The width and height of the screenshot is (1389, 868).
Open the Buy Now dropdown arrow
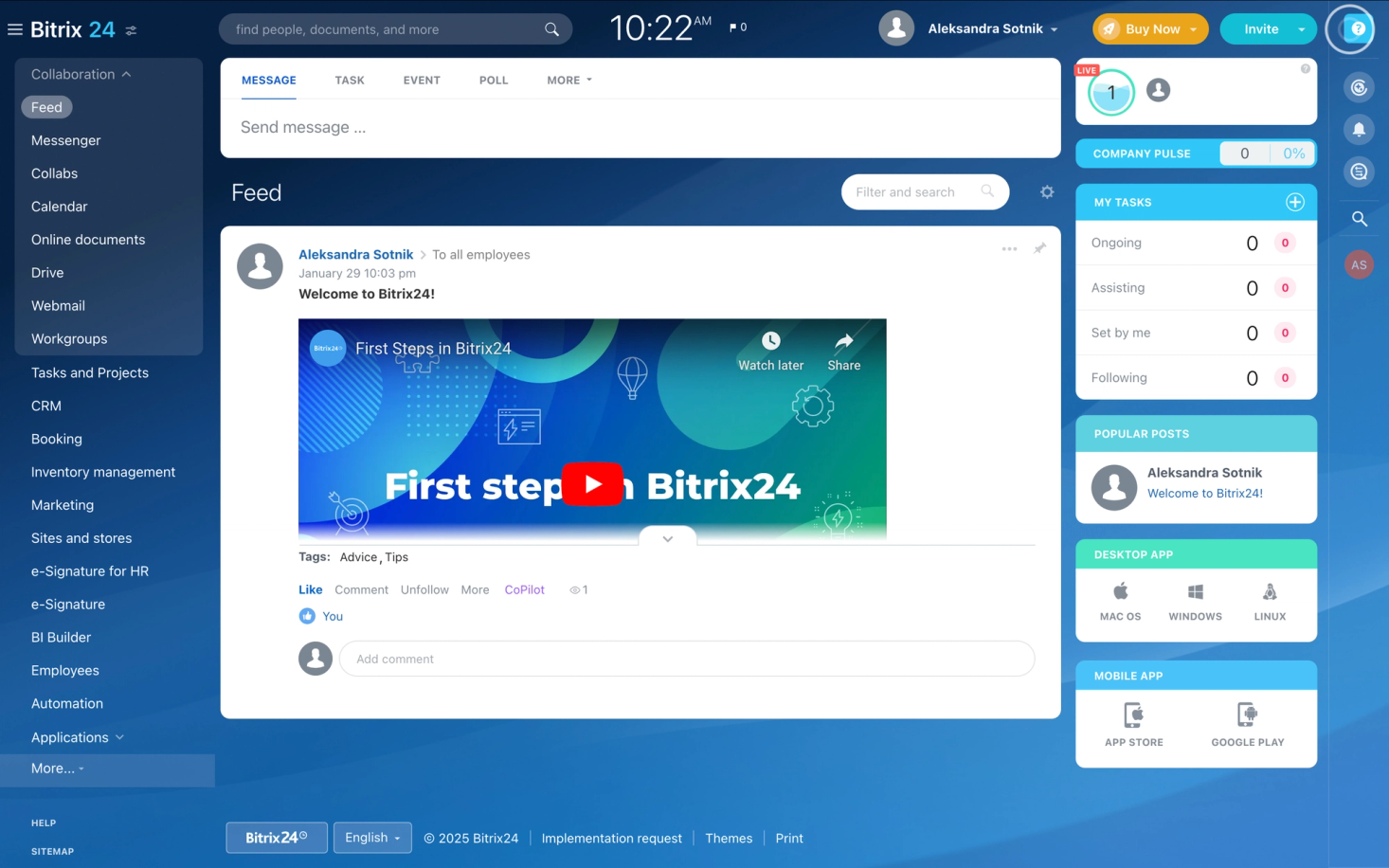[1193, 29]
